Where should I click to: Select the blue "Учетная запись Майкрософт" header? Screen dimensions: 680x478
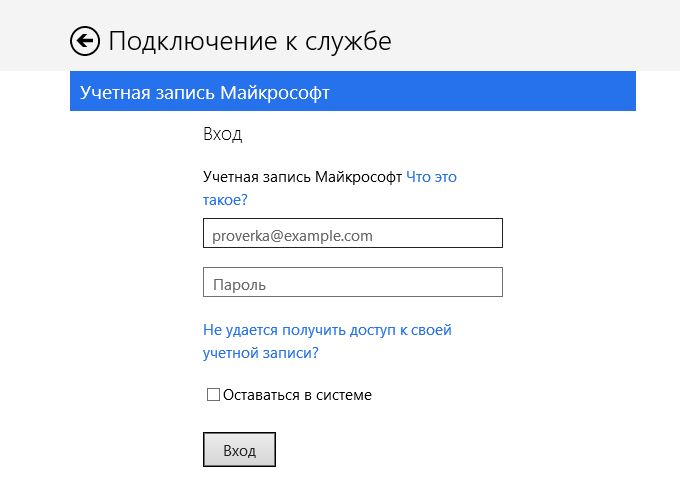353,92
